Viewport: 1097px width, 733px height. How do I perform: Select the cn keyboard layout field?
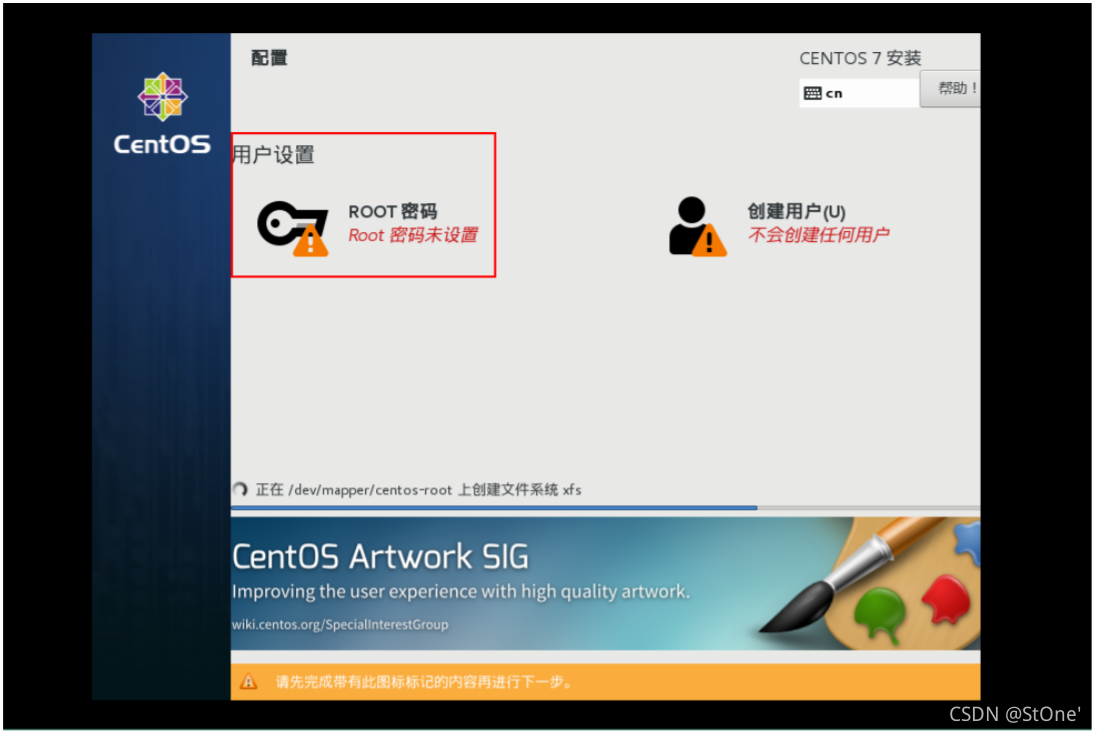tap(859, 93)
